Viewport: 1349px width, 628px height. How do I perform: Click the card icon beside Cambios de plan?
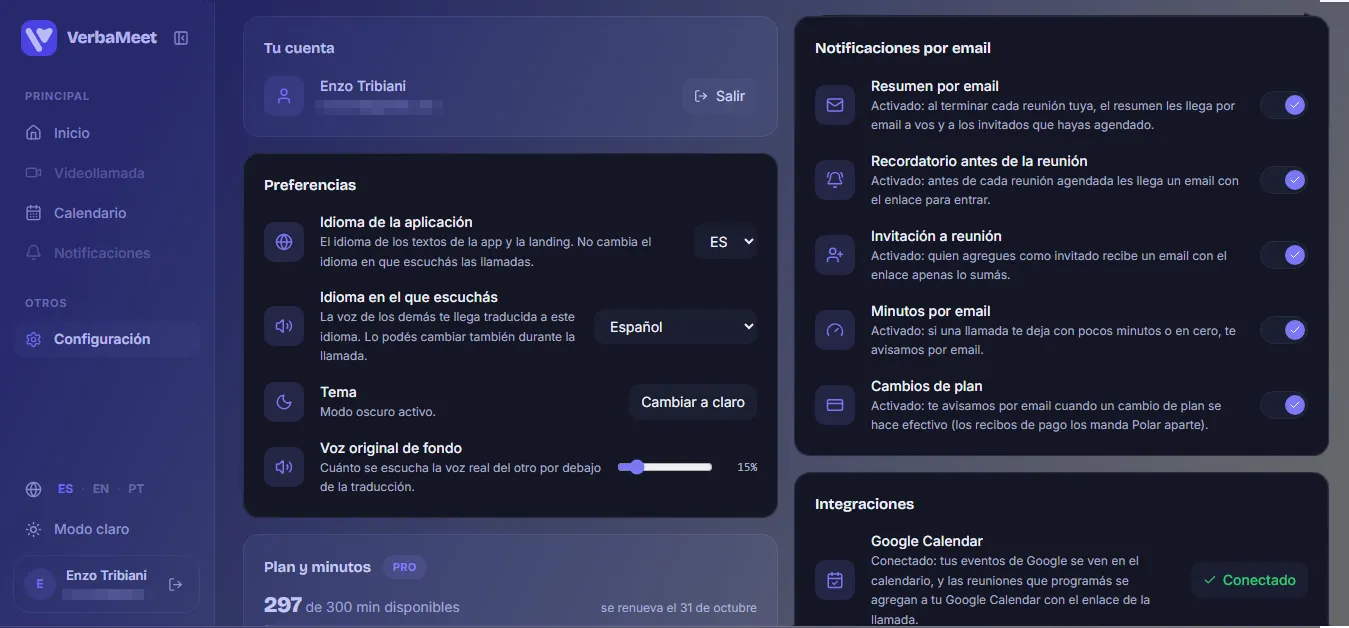pos(835,405)
